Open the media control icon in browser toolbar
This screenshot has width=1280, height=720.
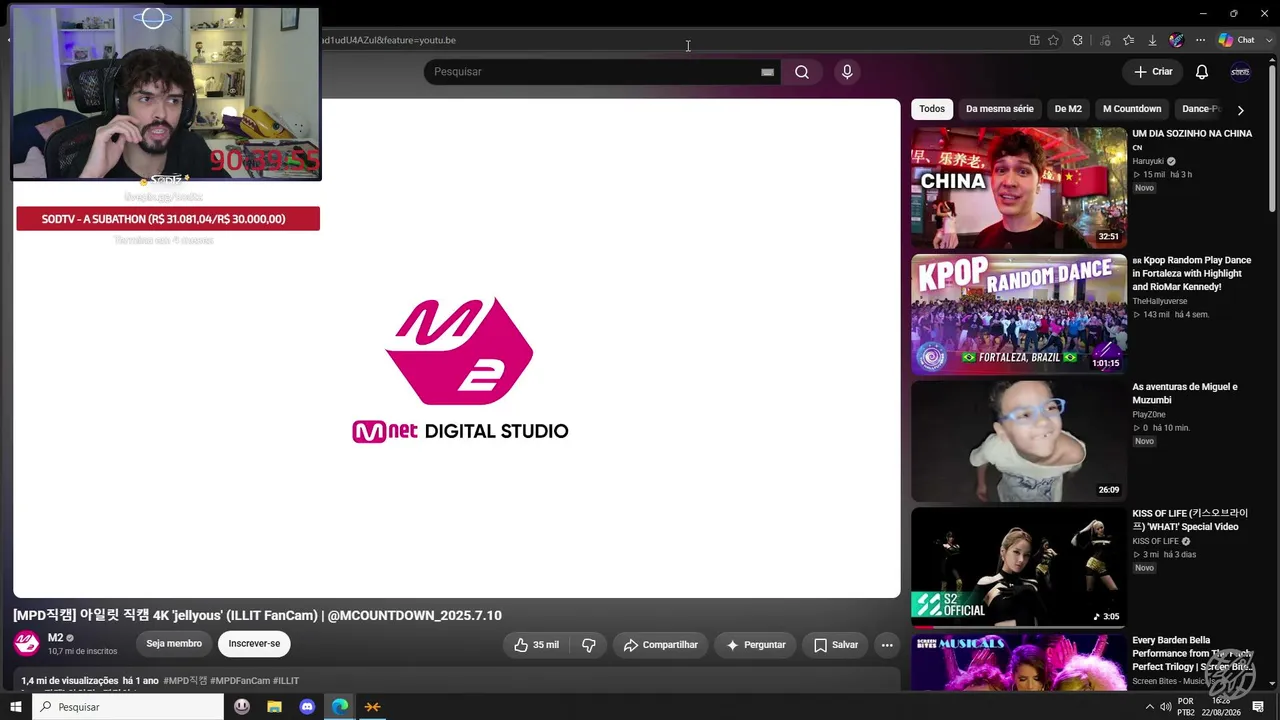pos(1105,40)
